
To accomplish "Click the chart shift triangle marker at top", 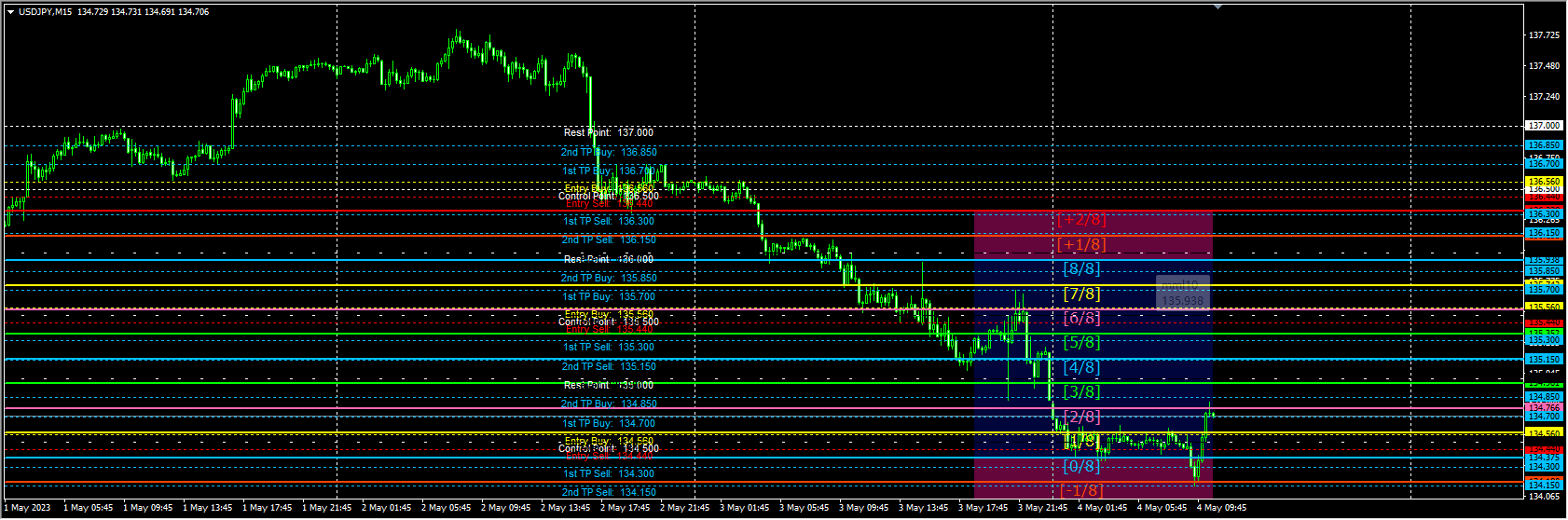I will pyautogui.click(x=1217, y=7).
